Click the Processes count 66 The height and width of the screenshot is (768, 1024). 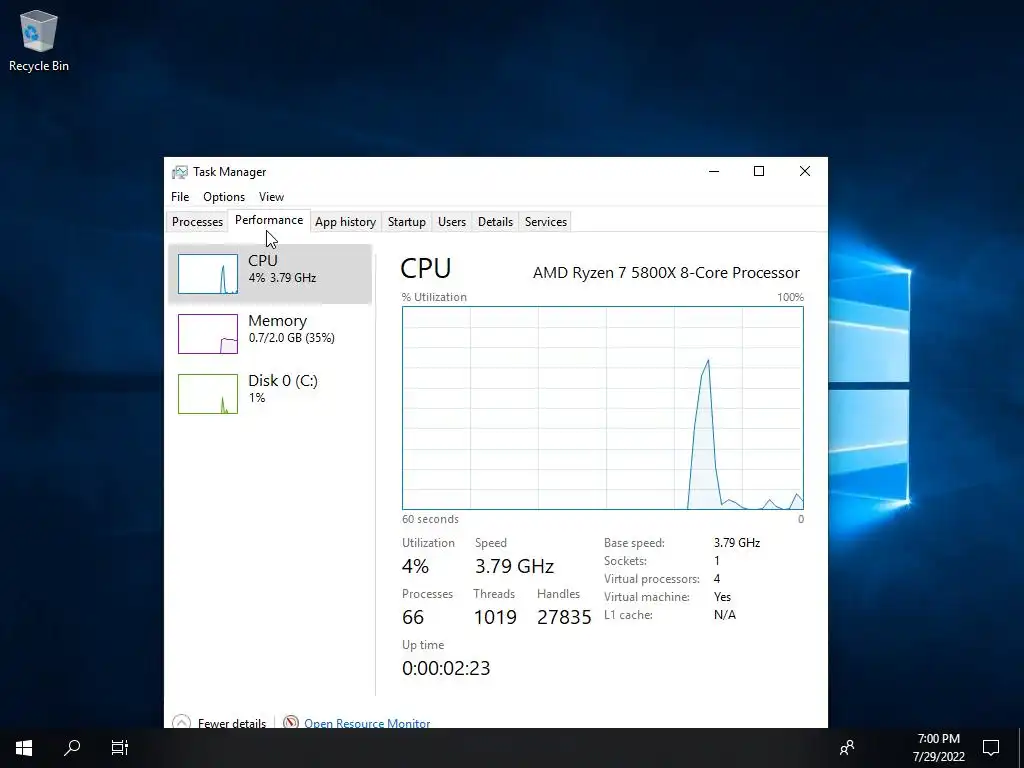tap(413, 616)
